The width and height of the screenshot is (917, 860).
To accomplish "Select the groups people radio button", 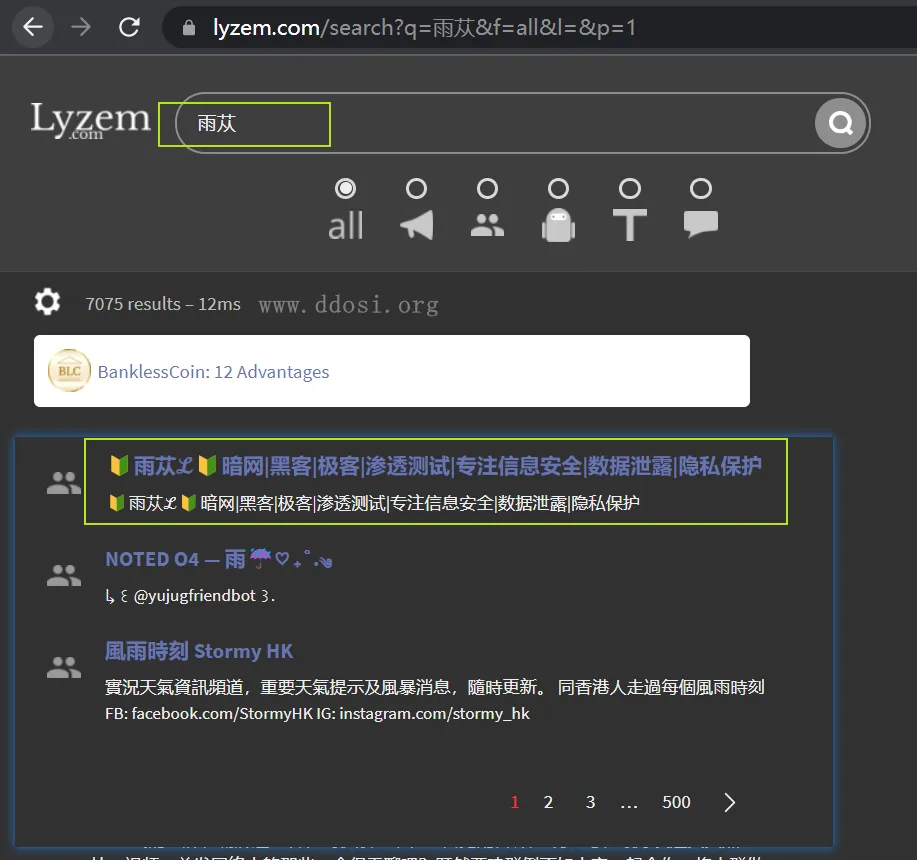I will point(487,189).
